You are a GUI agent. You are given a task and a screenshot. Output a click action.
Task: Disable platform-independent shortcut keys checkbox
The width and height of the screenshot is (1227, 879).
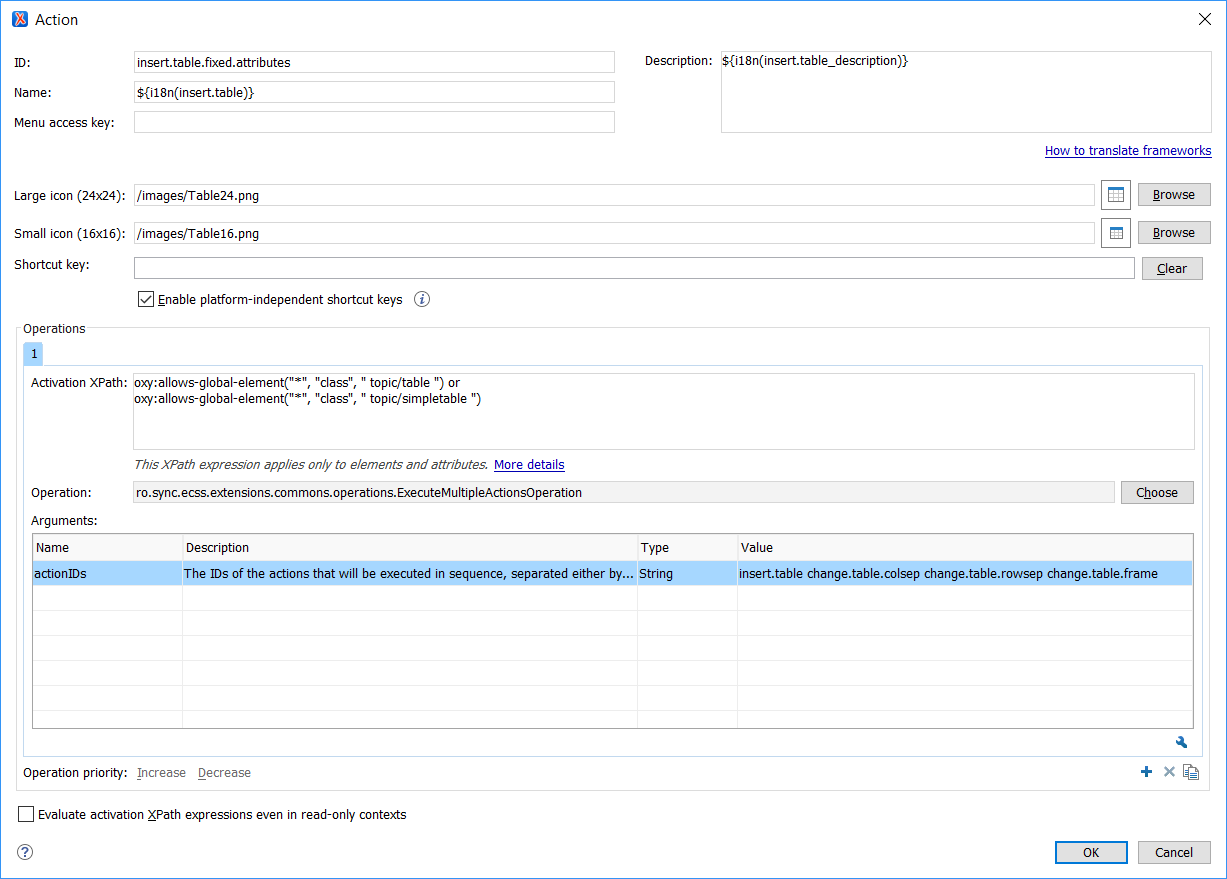[146, 299]
